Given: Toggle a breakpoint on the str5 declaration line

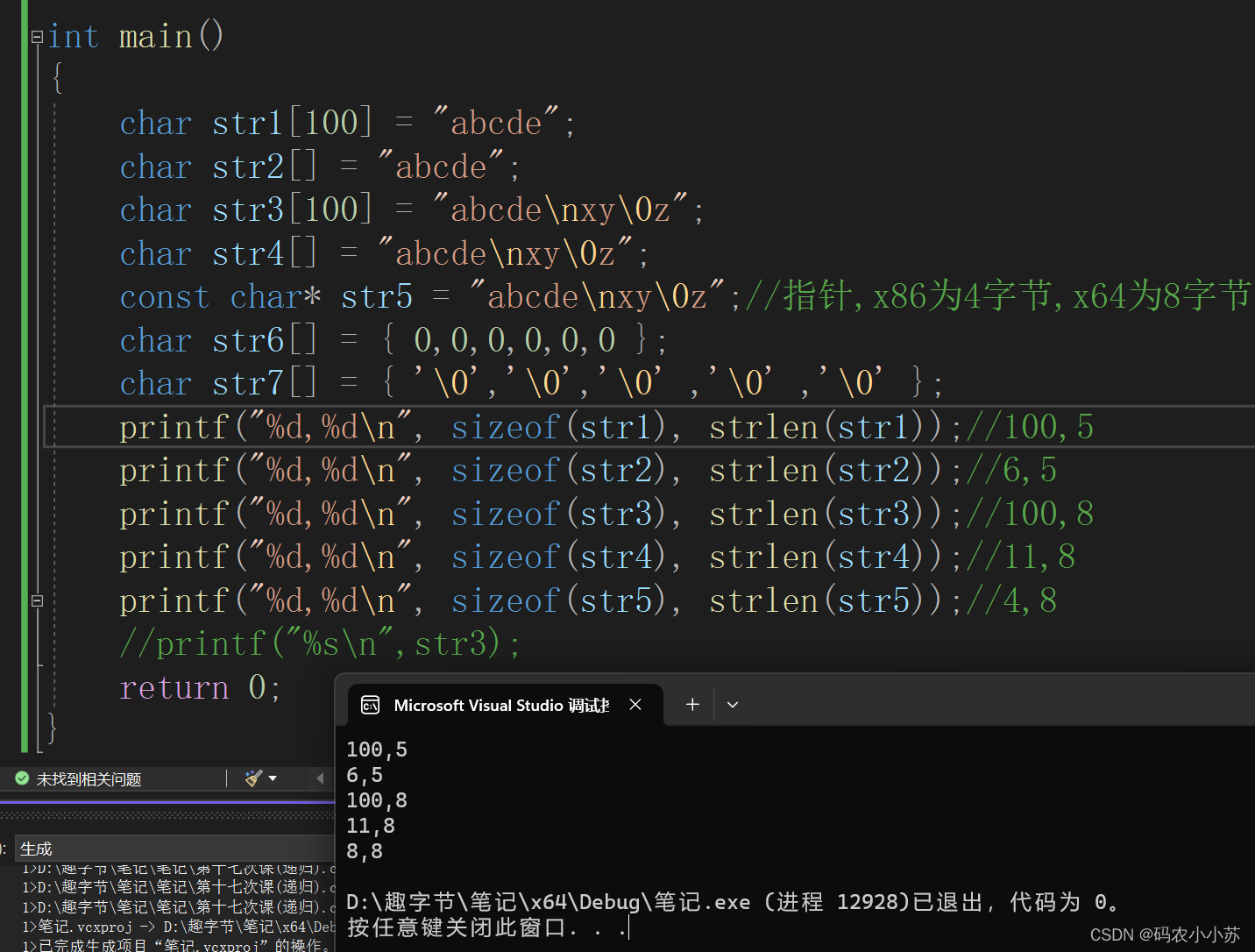Looking at the screenshot, I should 9,296.
